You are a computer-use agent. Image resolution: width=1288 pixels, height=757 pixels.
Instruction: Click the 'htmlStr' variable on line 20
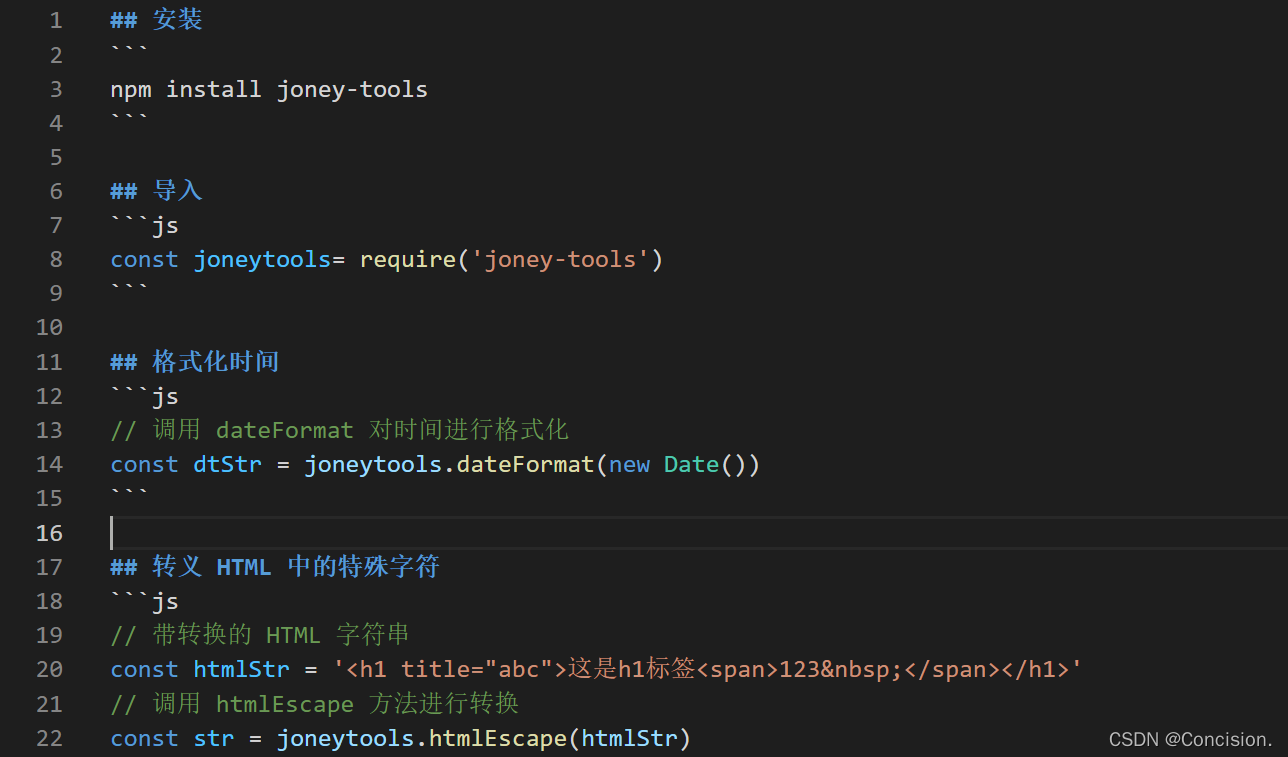coord(241,669)
